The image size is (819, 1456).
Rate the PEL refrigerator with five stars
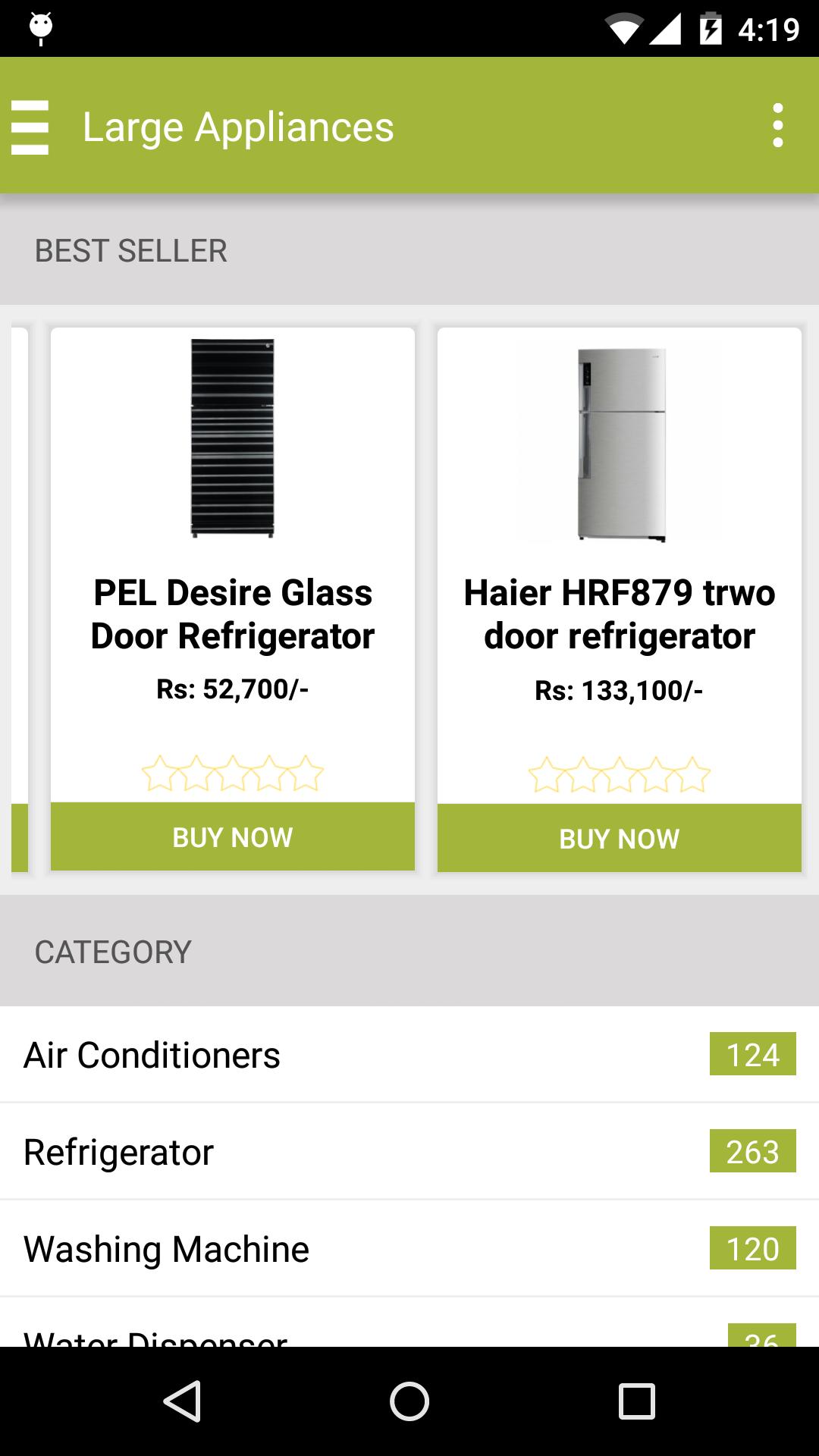pyautogui.click(x=308, y=773)
